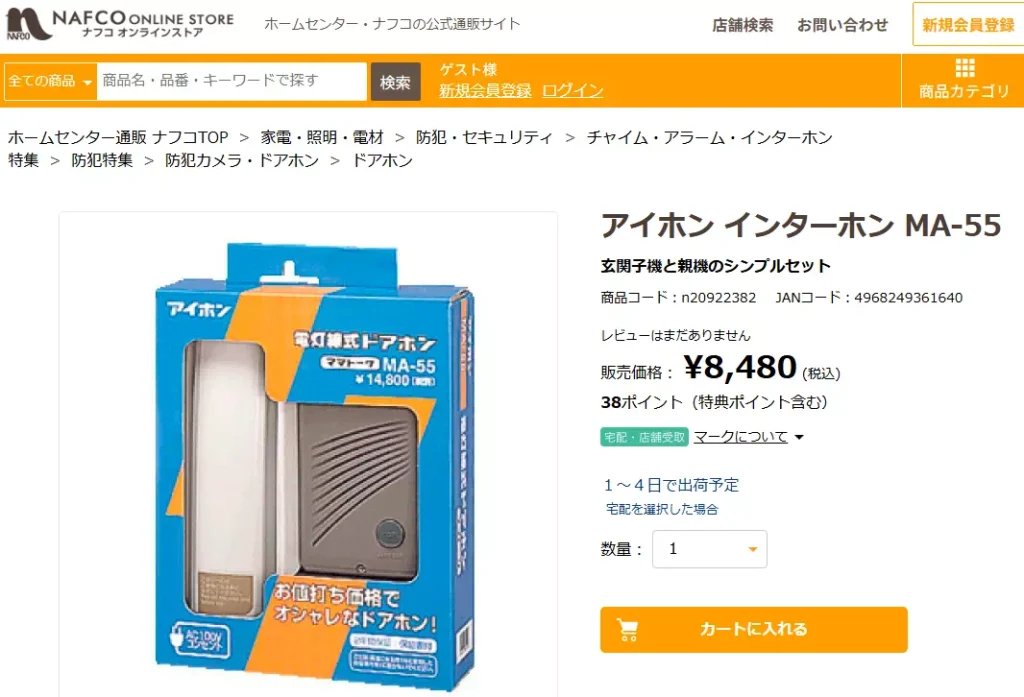Click the NAFCO Online Store logo

[x=120, y=24]
